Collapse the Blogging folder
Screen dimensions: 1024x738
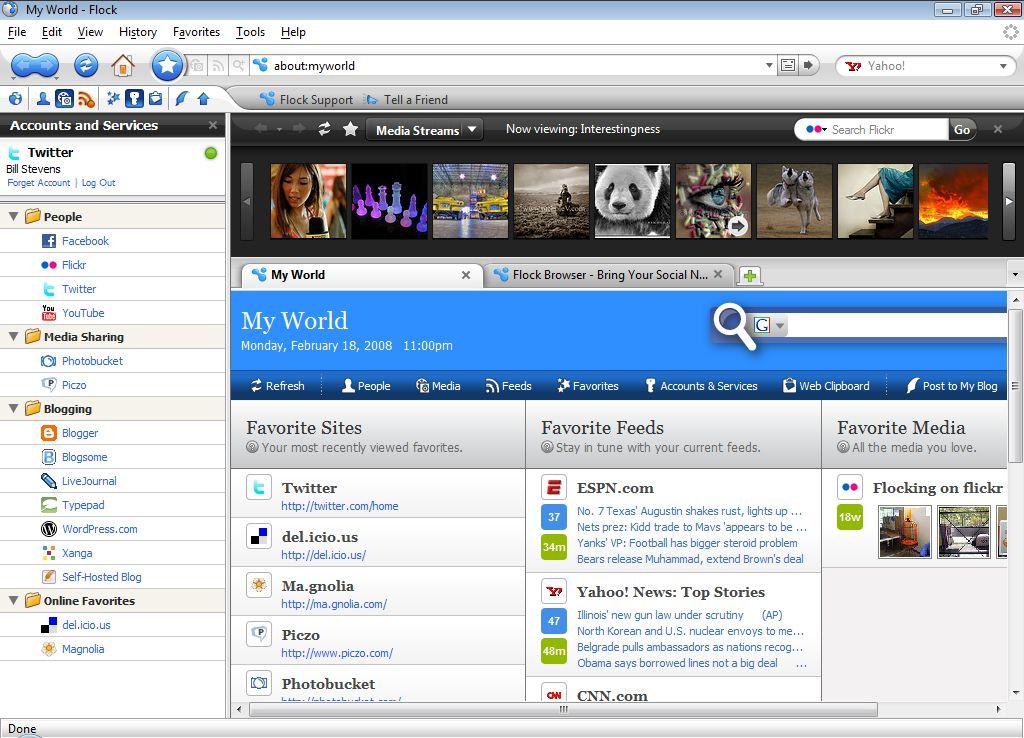[13, 408]
